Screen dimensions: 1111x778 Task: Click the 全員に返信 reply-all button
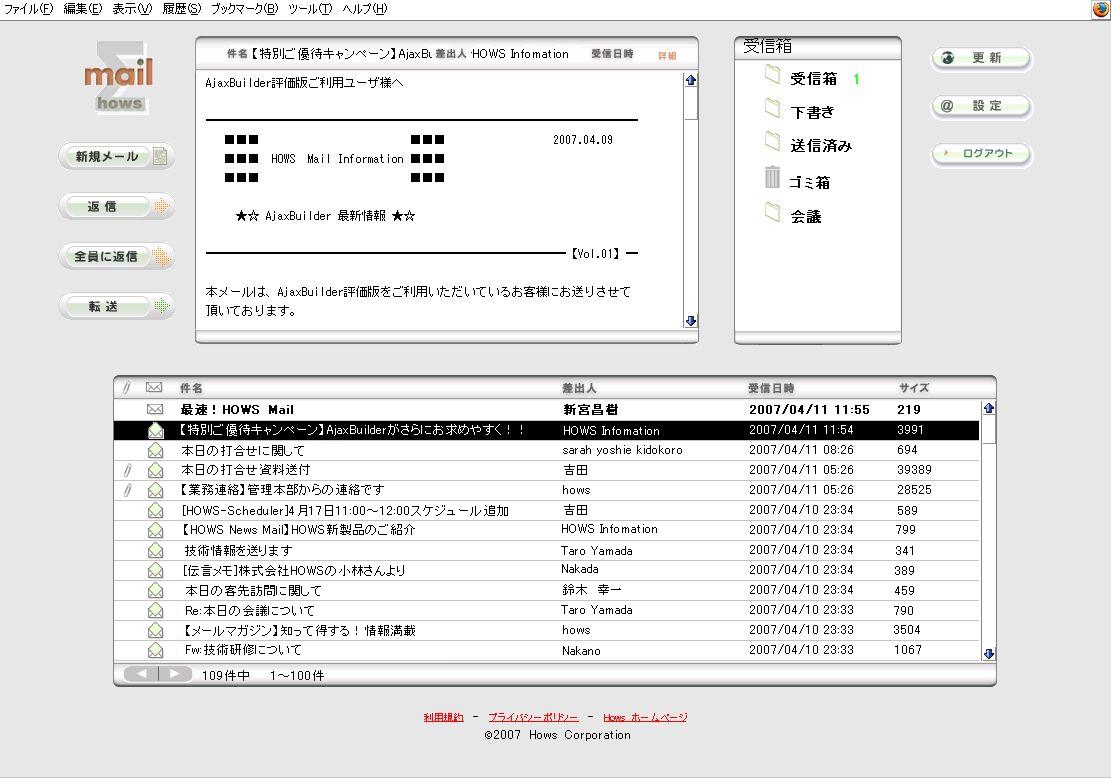[x=116, y=256]
